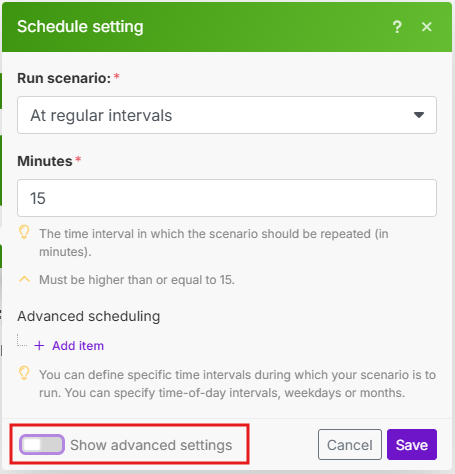Viewport: 455px width, 474px height.
Task: Click the dropdown arrow beside At regular intervals
Action: pyautogui.click(x=419, y=115)
